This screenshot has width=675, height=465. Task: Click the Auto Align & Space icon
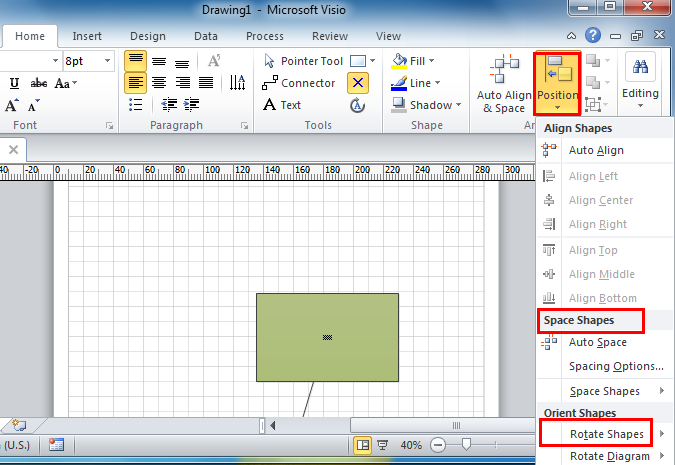click(x=503, y=85)
